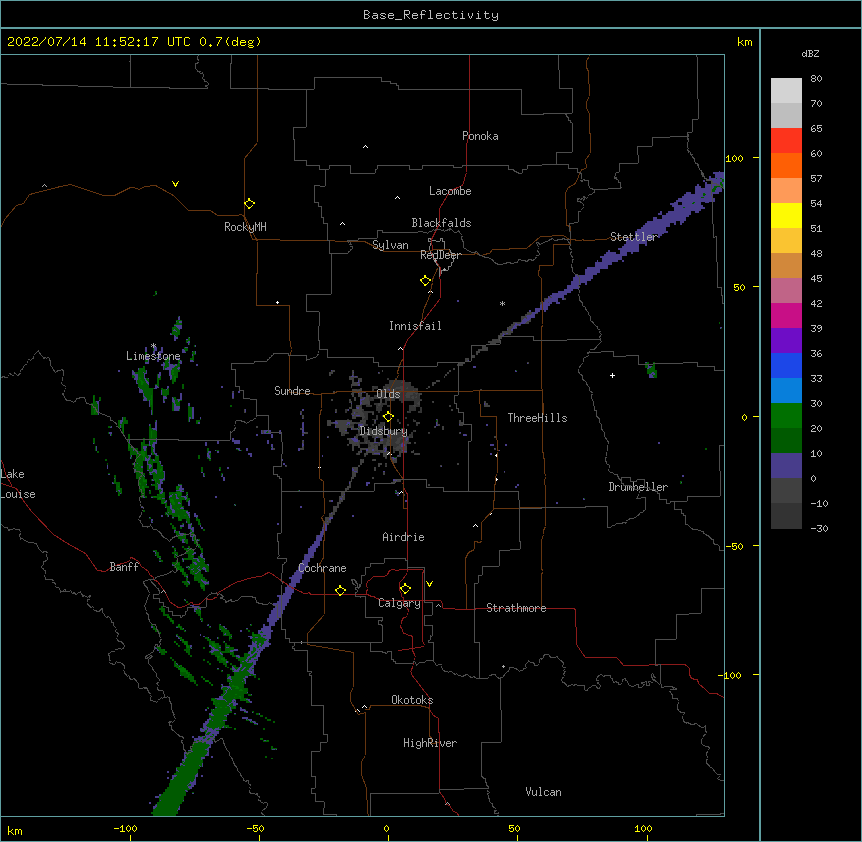Click the Vulcan town label
Image resolution: width=862 pixels, height=842 pixels.
coord(543,792)
